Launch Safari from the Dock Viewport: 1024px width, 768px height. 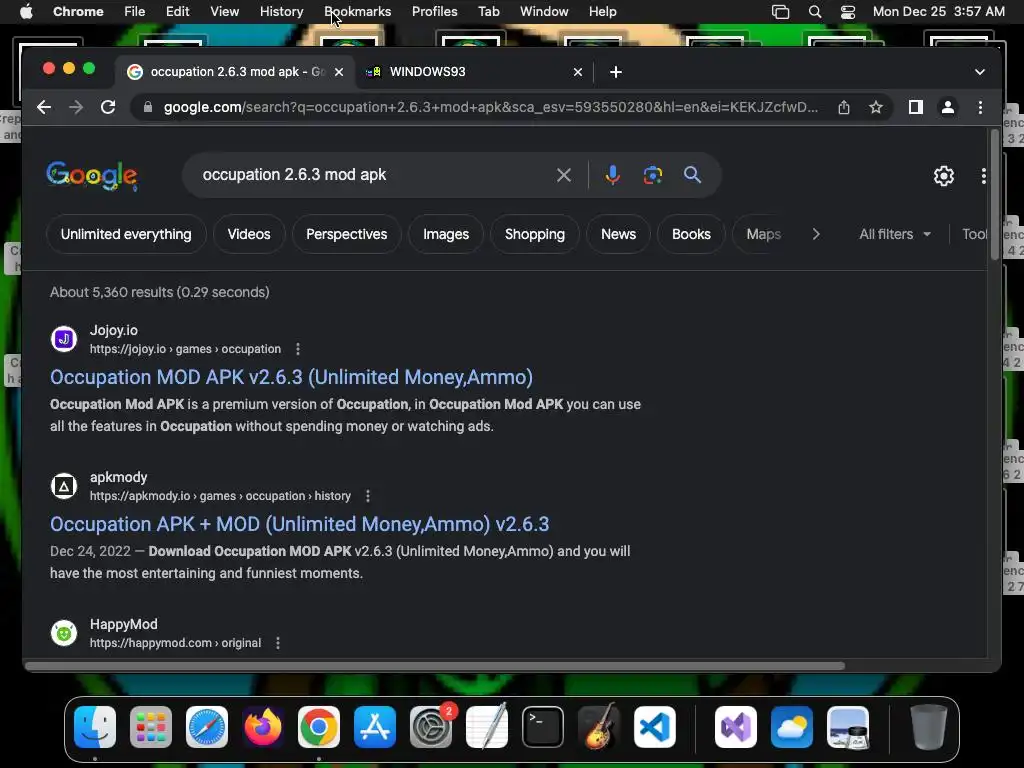point(207,727)
